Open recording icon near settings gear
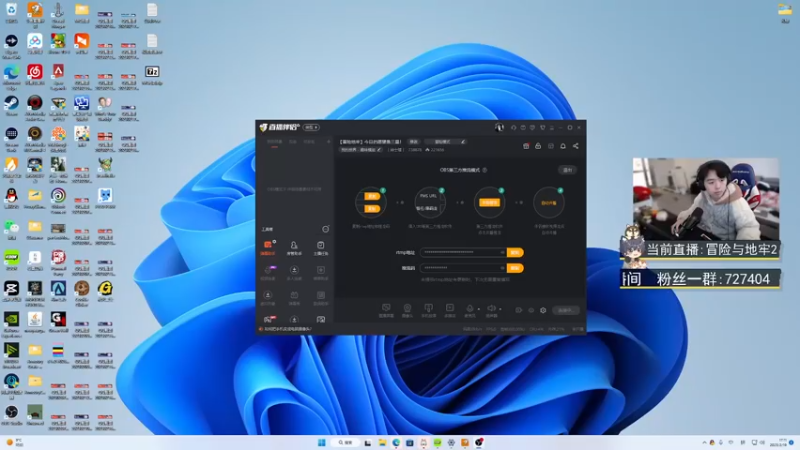The width and height of the screenshot is (800, 450). click(x=518, y=310)
